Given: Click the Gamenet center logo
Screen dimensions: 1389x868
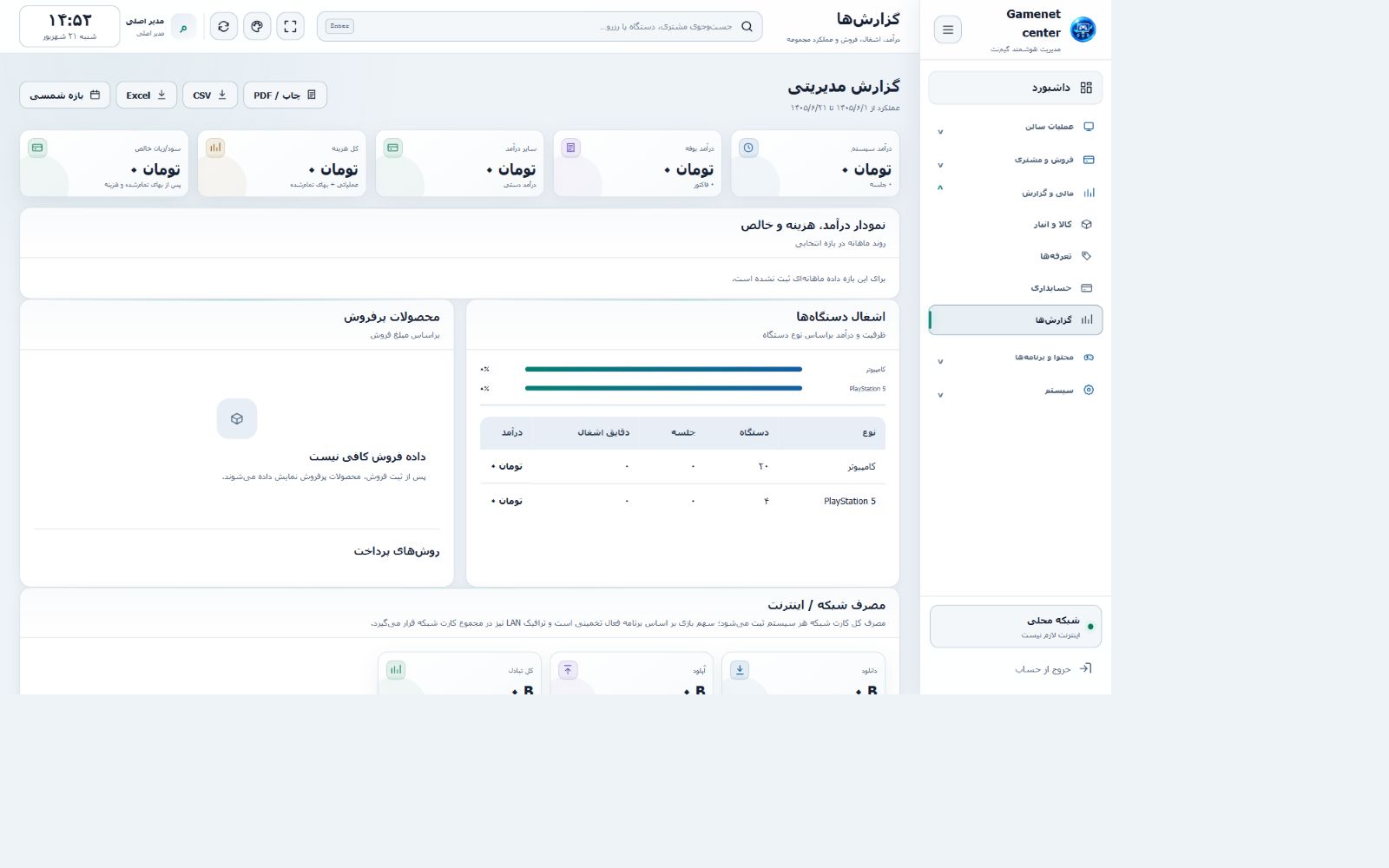Looking at the screenshot, I should pyautogui.click(x=1083, y=30).
